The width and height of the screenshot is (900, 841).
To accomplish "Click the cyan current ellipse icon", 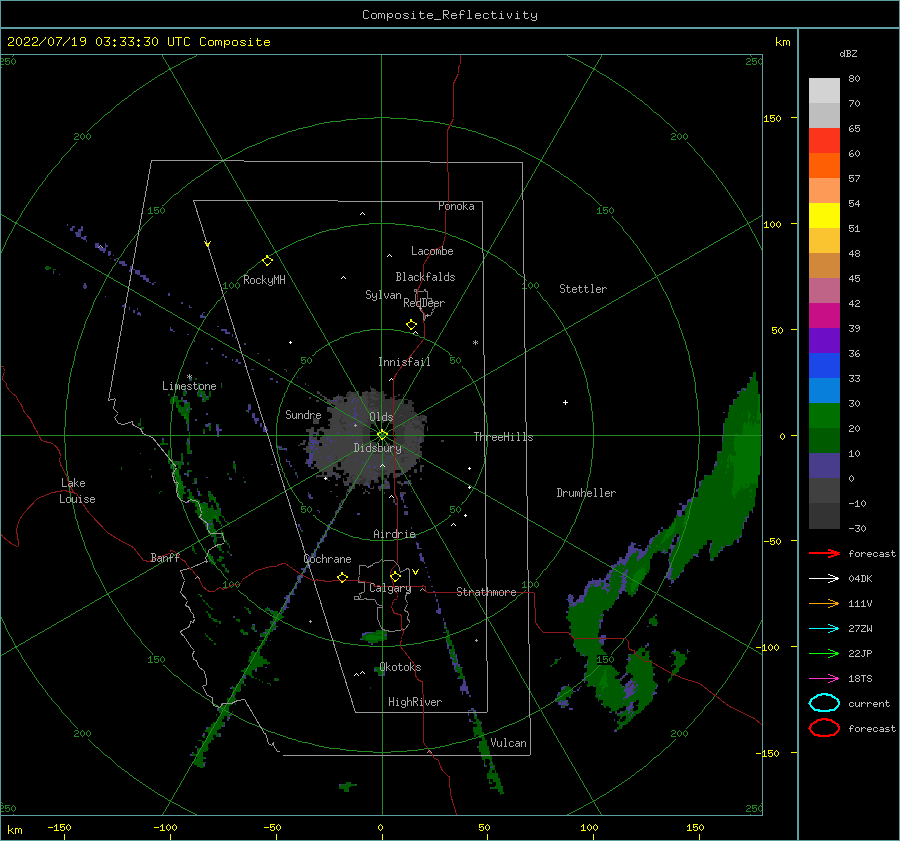I will (824, 703).
